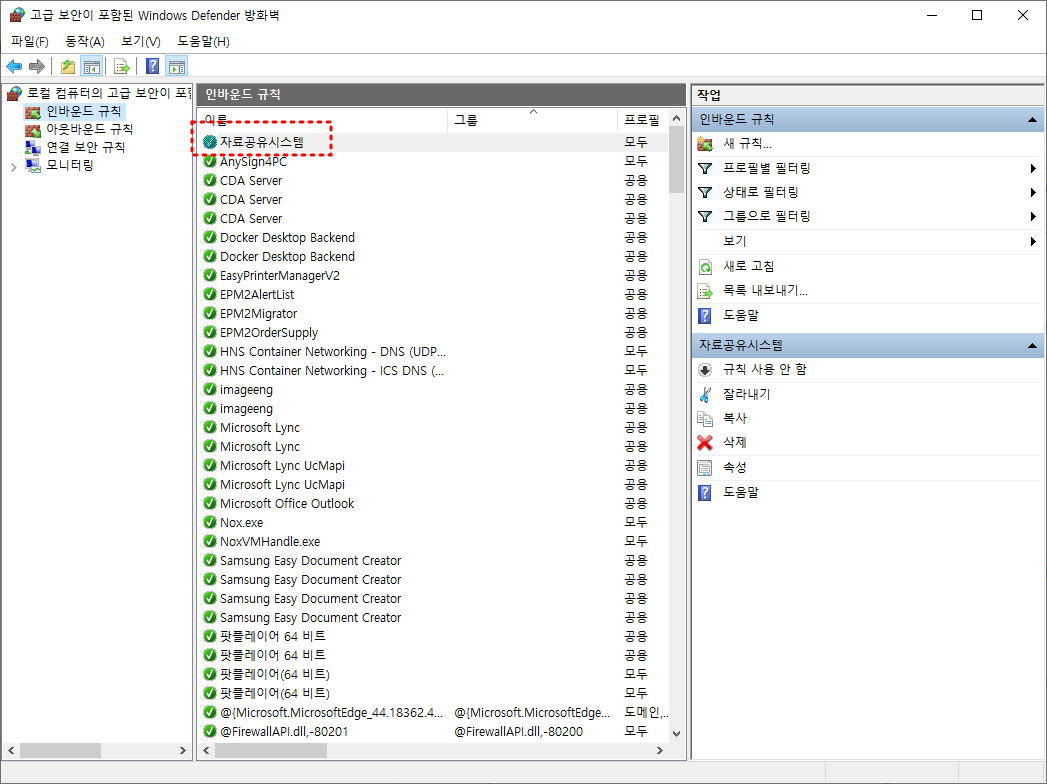Click the 새로 고침 action text
Viewport: 1047px width, 784px height.
coord(749,266)
